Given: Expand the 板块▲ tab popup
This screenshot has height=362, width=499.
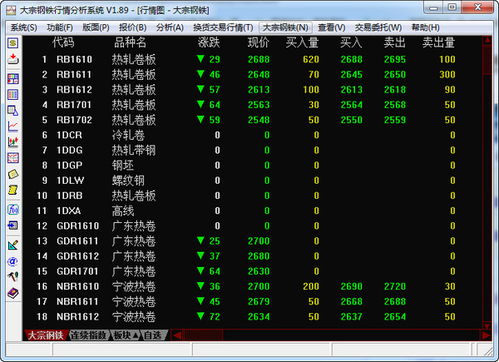Looking at the screenshot, I should 126,335.
